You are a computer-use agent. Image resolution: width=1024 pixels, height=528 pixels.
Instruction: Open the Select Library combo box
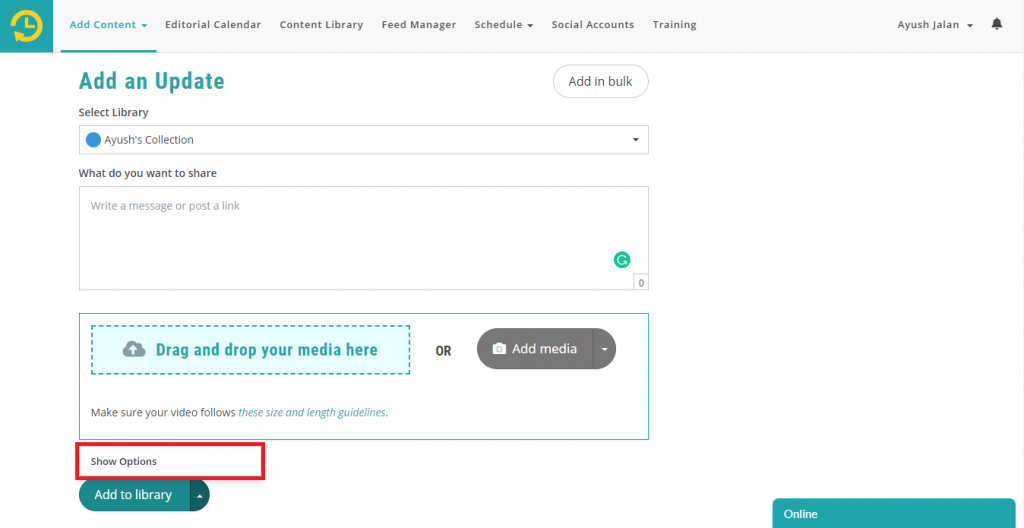(364, 140)
